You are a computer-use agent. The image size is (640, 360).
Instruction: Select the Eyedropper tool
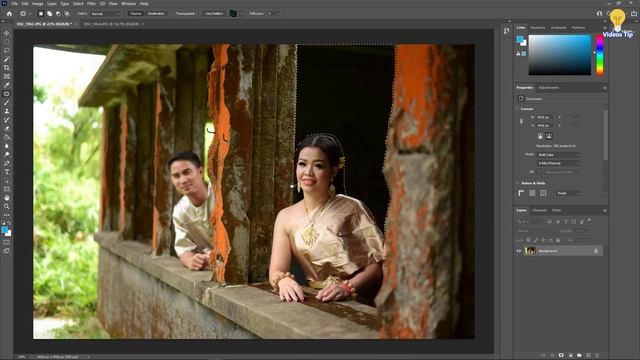tap(7, 85)
